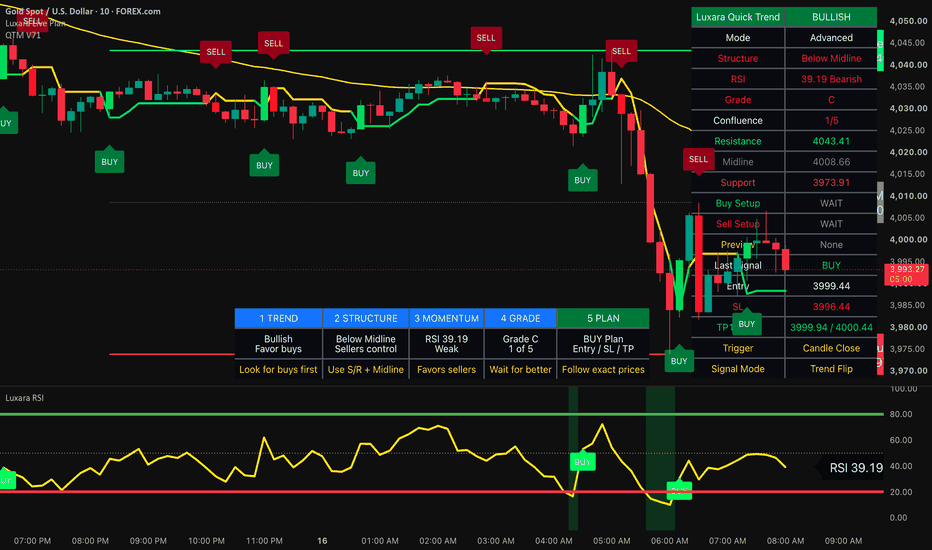
Task: Click the 3 MOMENTUM column header
Action: click(446, 318)
